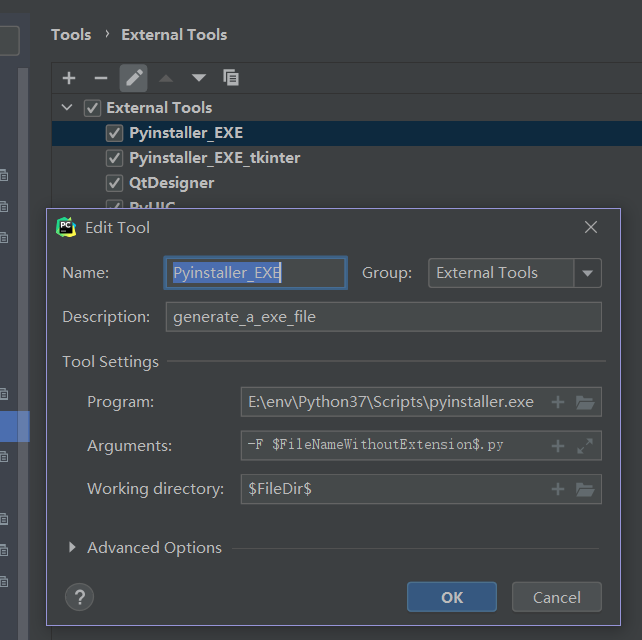Select Pyinstaller_EXE_tkinter in the tools list

[214, 158]
